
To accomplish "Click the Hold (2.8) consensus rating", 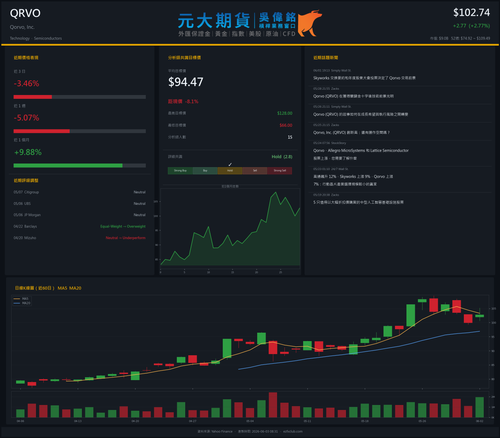I will click(x=282, y=157).
